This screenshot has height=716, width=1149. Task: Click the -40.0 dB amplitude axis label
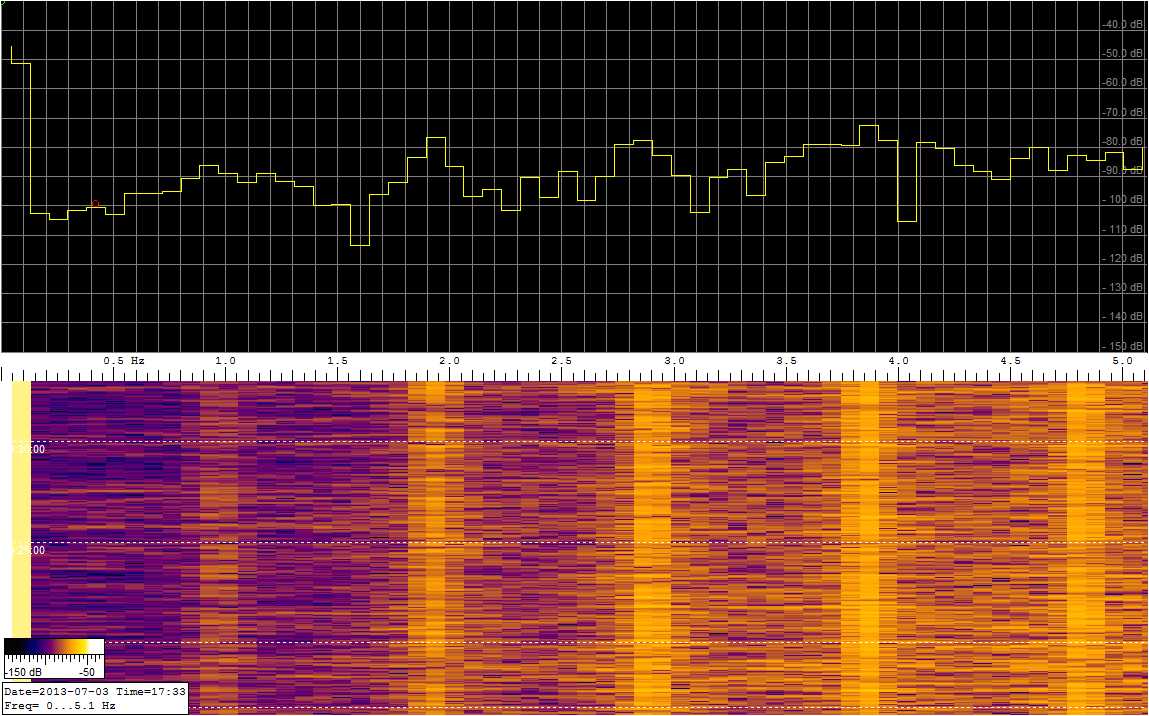click(1120, 24)
